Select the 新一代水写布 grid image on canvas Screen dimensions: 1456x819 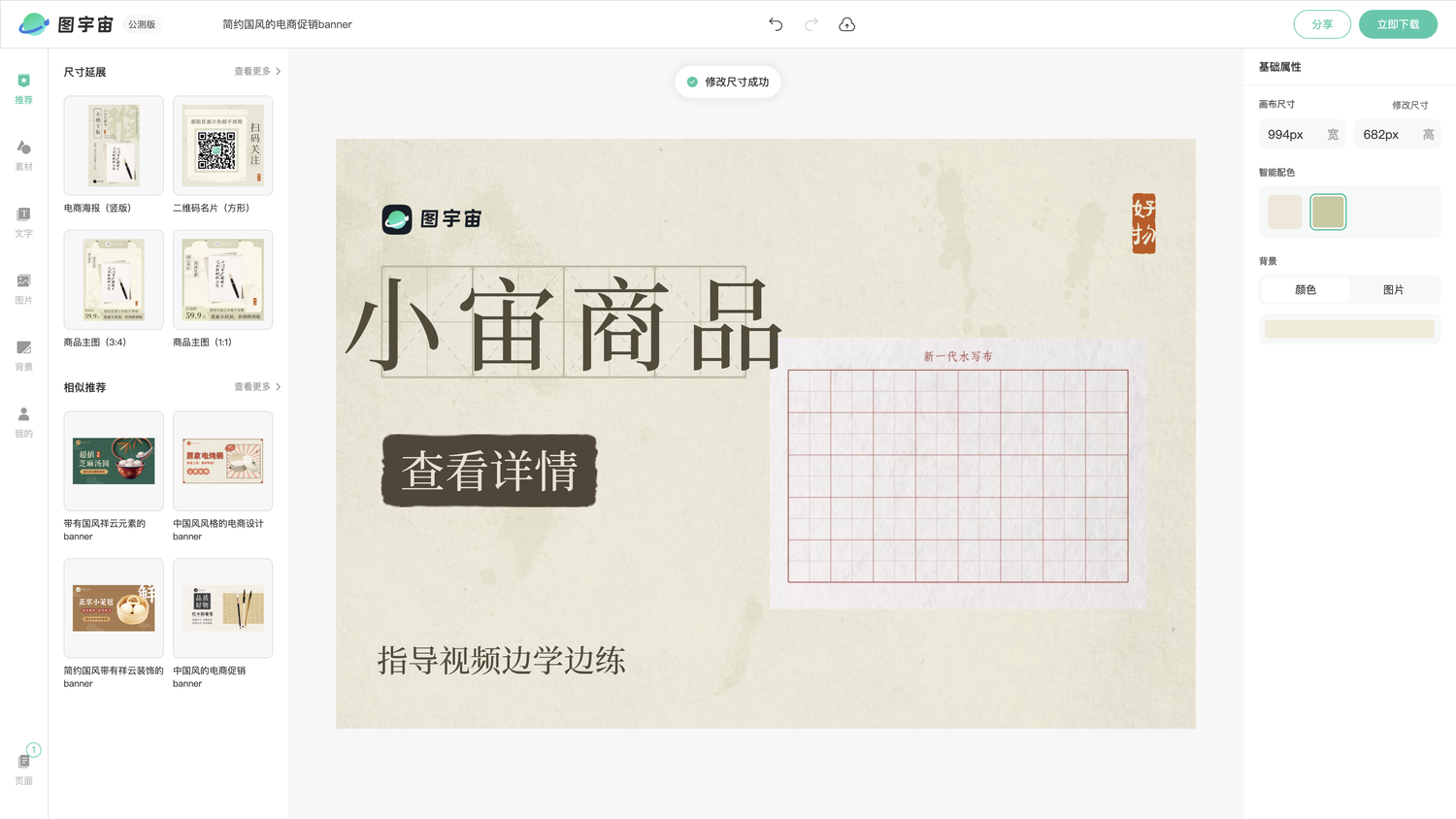[958, 474]
